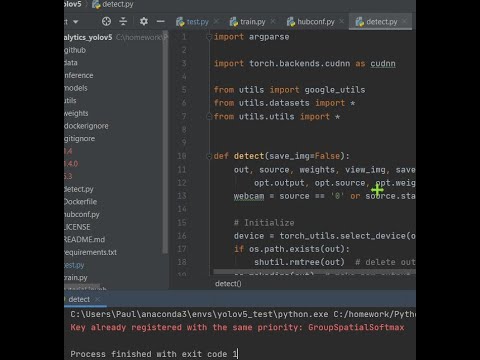The width and height of the screenshot is (480, 360).
Task: Click the collapse all icon in project toolbar
Action: (x=123, y=22)
